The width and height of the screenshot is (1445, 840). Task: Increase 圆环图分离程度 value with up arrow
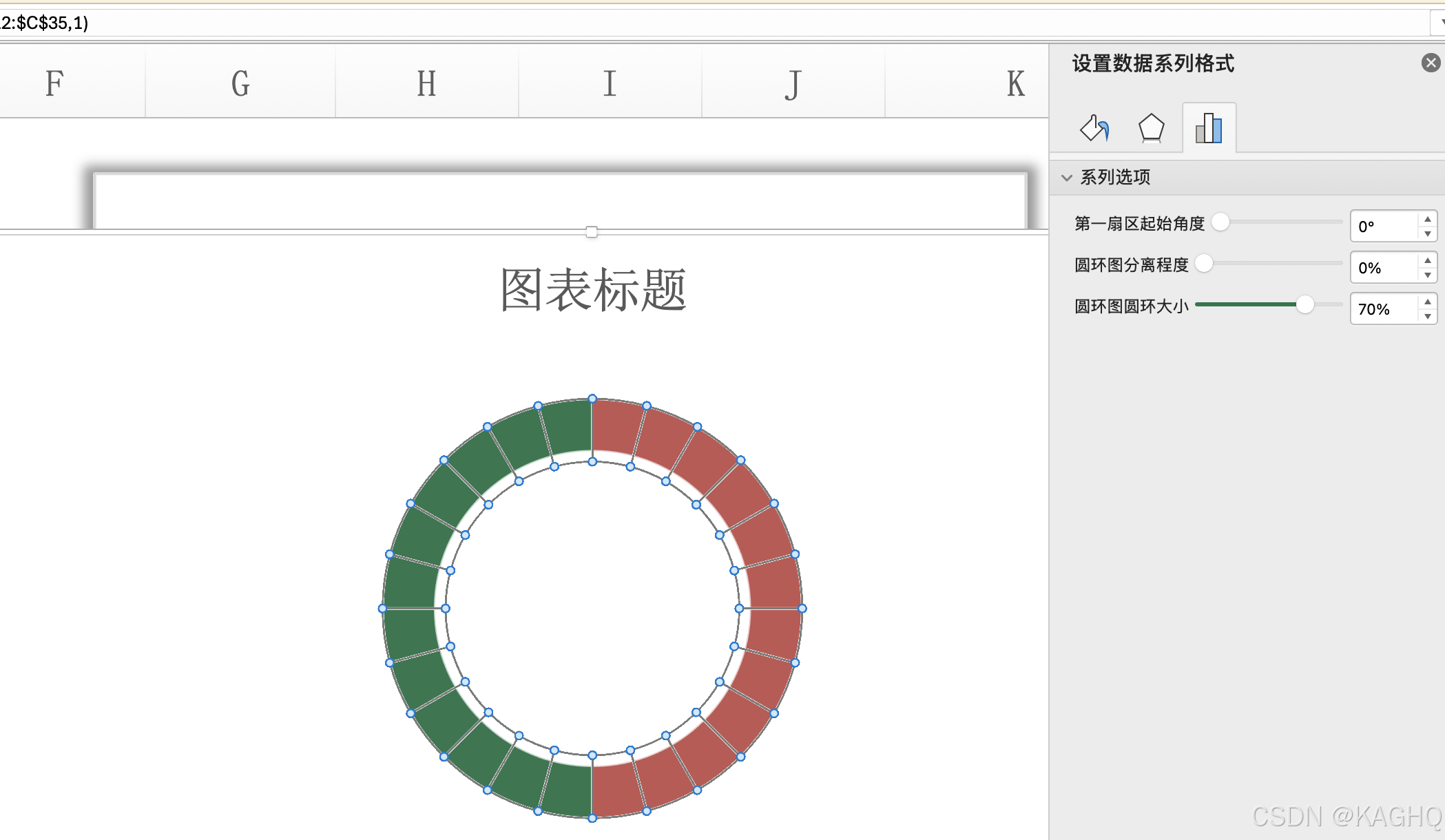point(1428,261)
